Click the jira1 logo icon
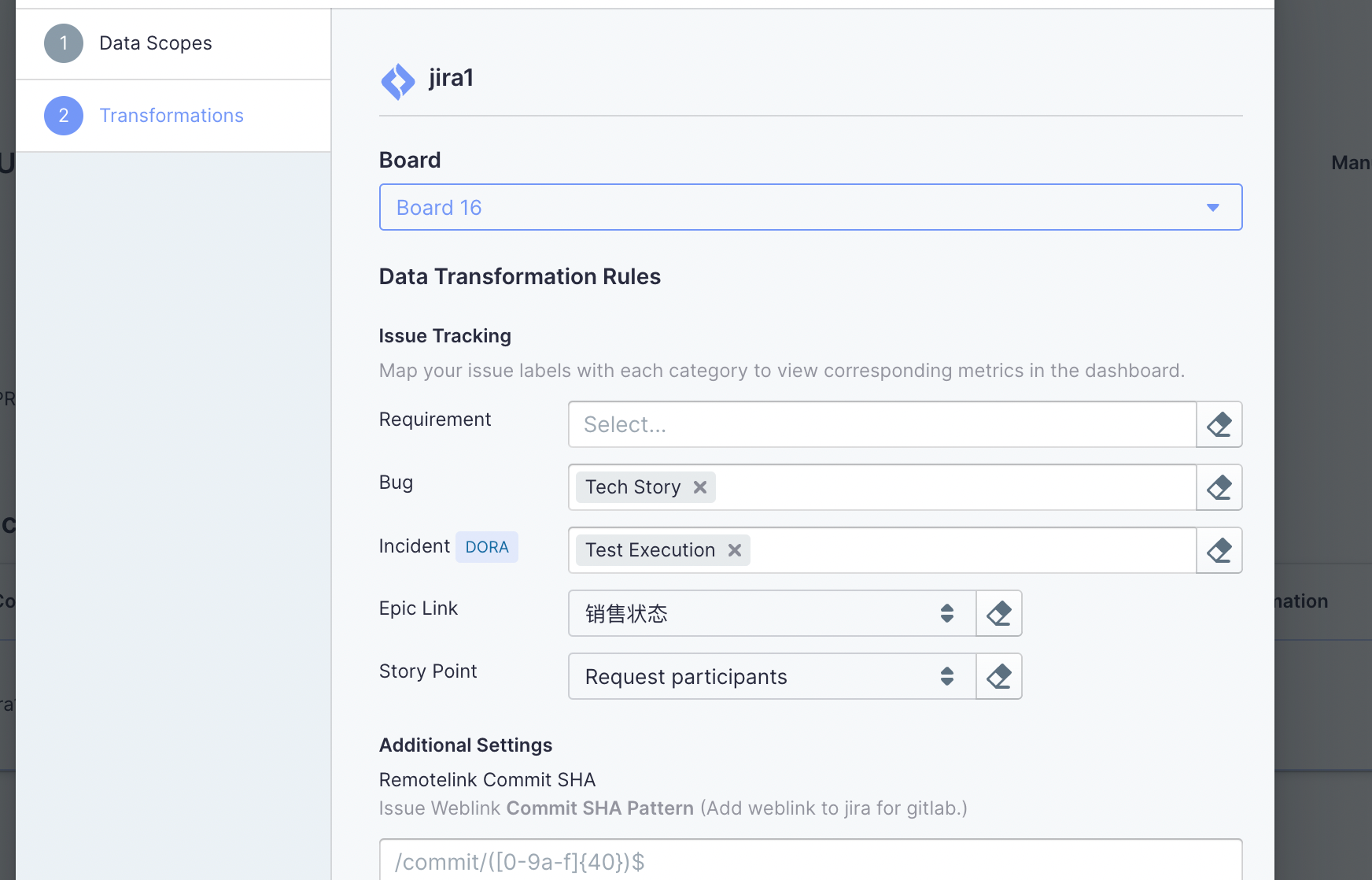Screen dimensions: 1372x880 pos(398,81)
